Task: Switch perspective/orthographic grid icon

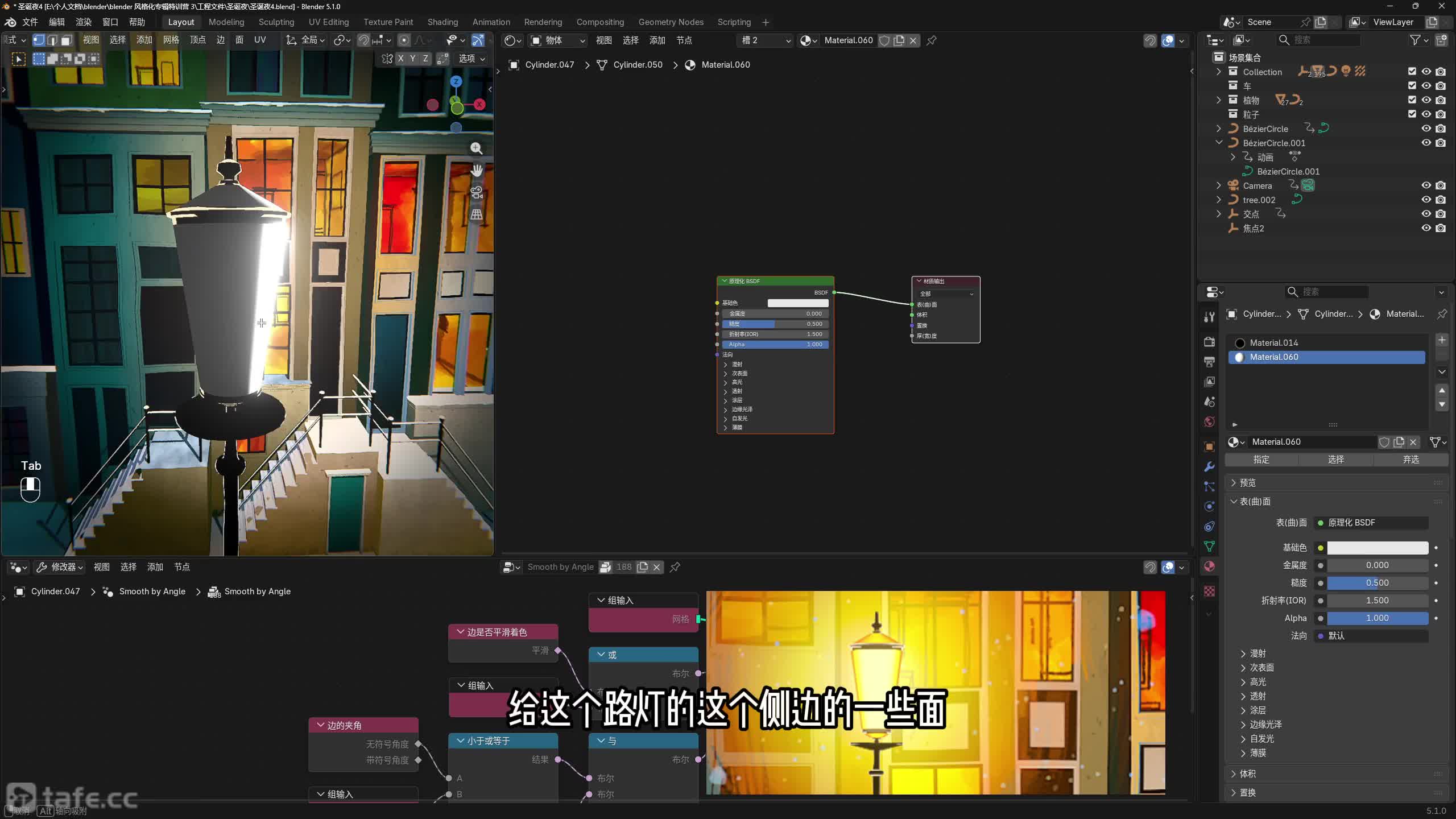Action: coord(476,214)
